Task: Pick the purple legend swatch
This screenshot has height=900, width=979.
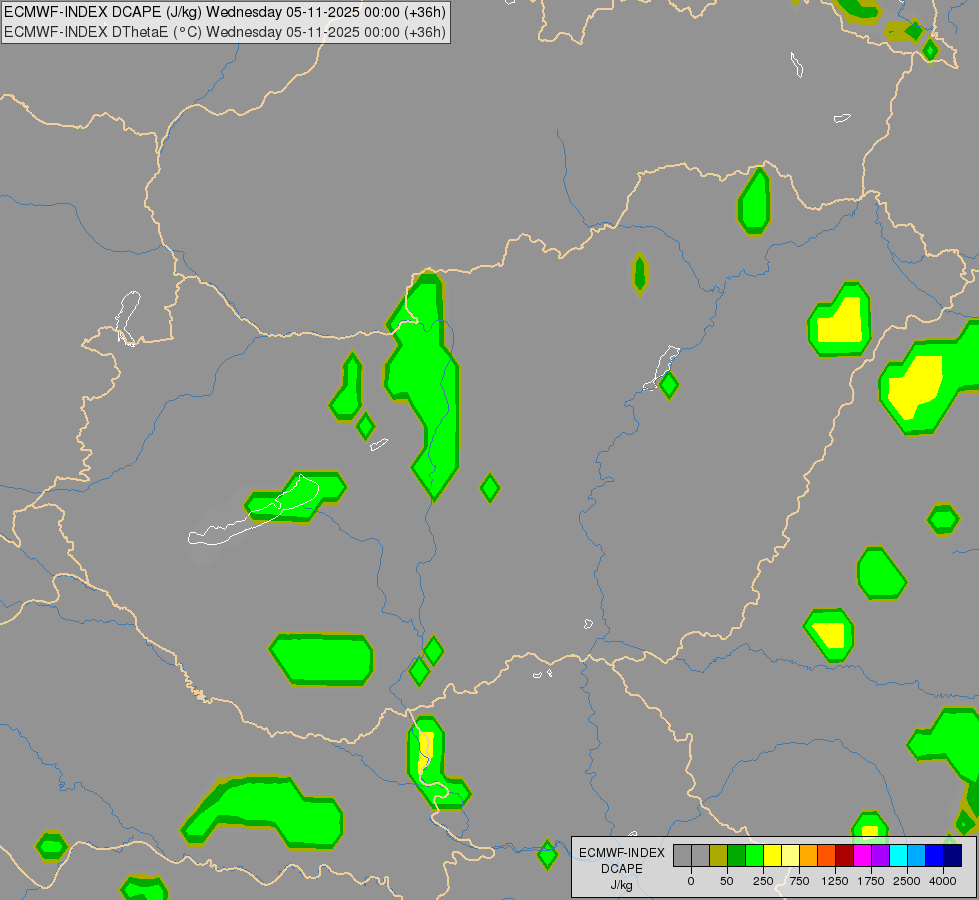Action: 881,855
